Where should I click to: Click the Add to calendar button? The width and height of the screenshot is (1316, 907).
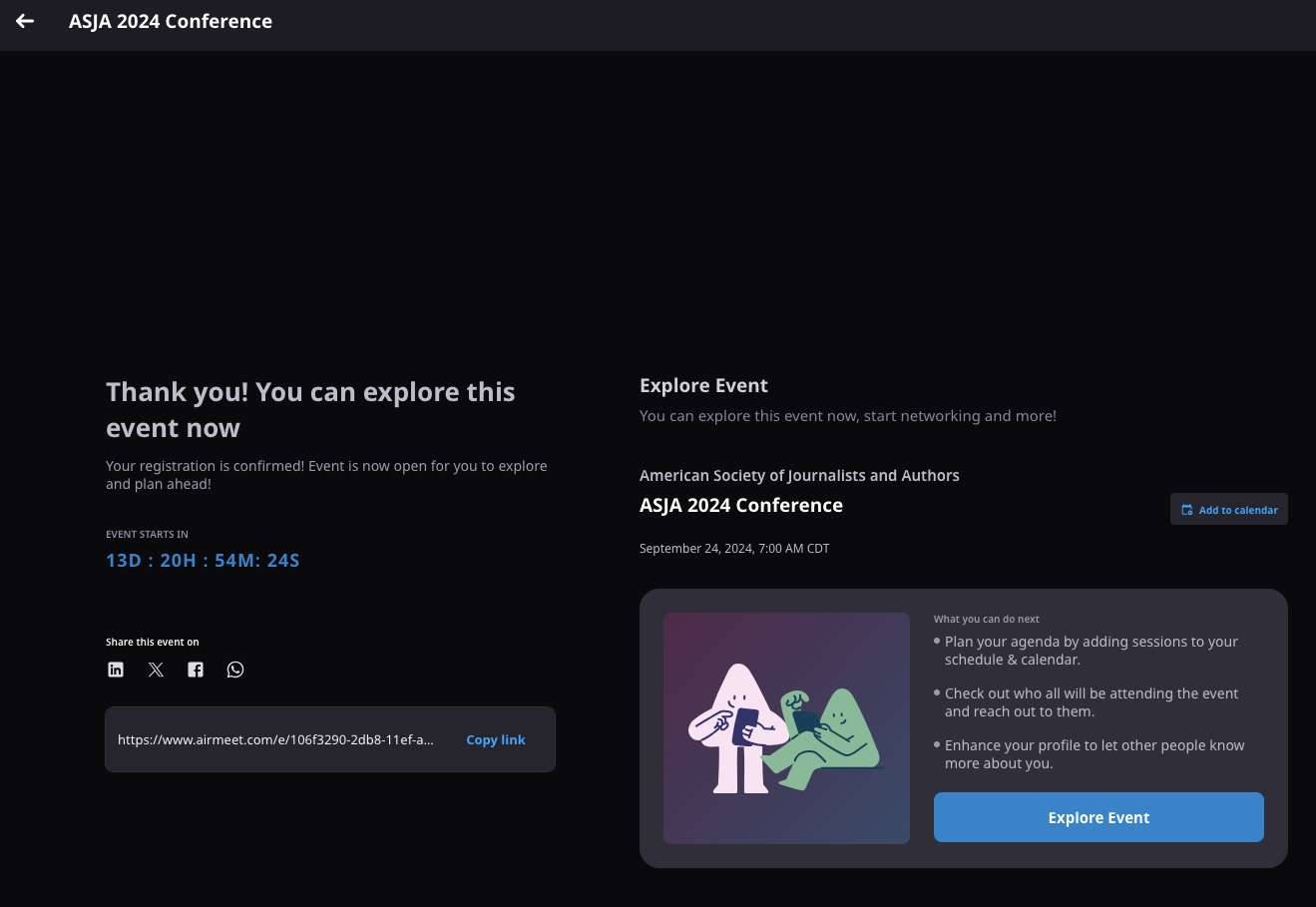(1229, 509)
